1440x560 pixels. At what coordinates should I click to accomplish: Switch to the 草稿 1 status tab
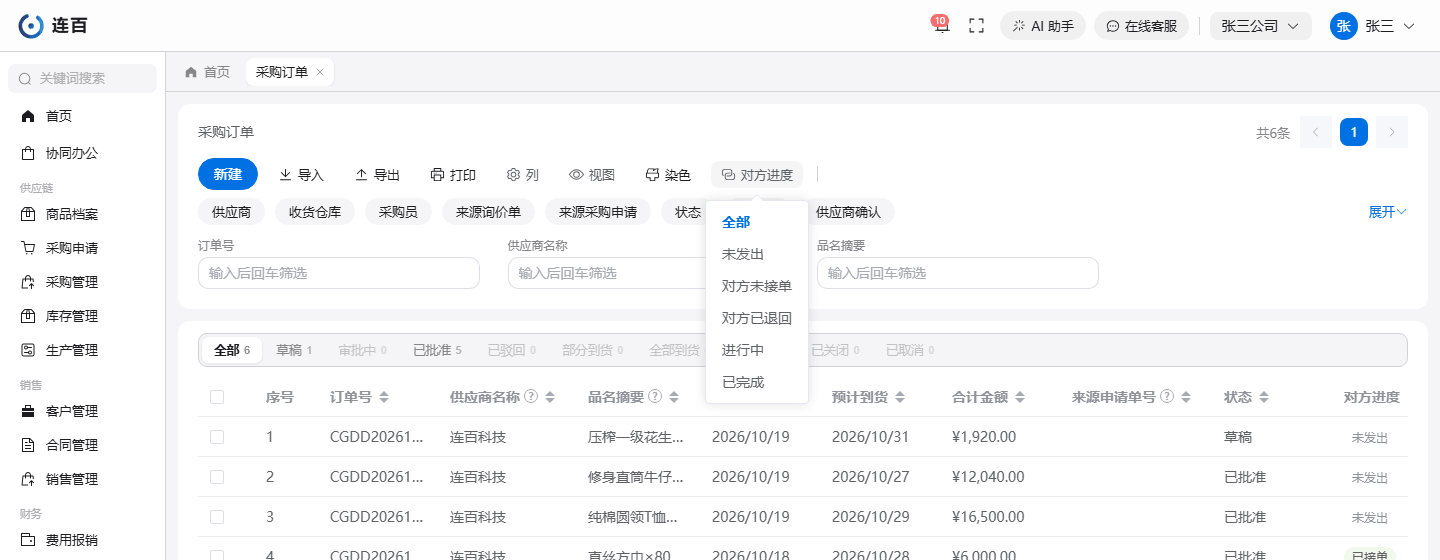(x=294, y=350)
